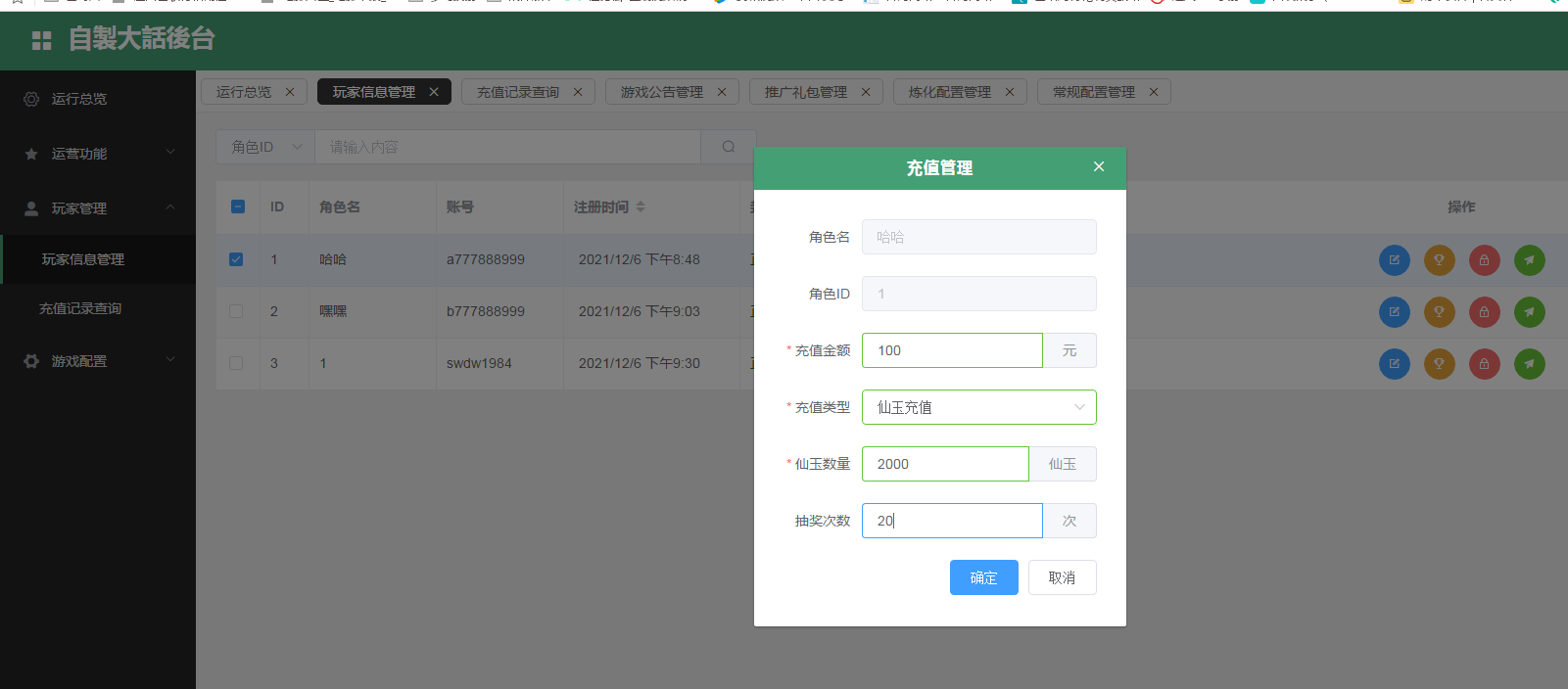Click the 确定 button to confirm recharge
1568x689 pixels.
pyautogui.click(x=983, y=577)
